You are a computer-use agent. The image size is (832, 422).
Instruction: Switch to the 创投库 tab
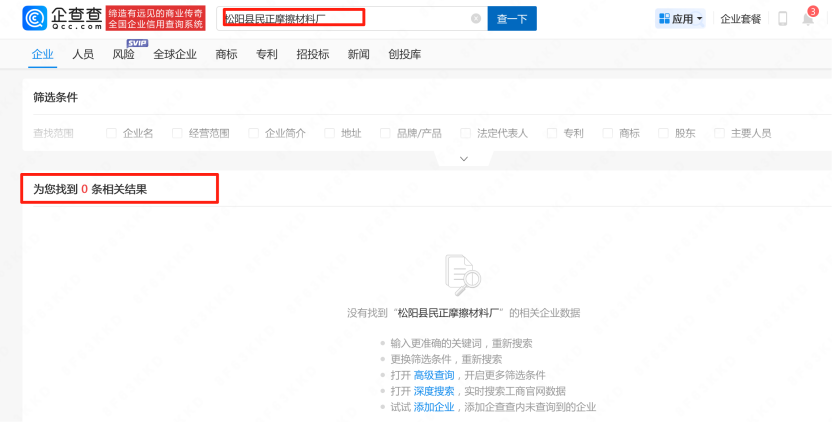[x=404, y=54]
